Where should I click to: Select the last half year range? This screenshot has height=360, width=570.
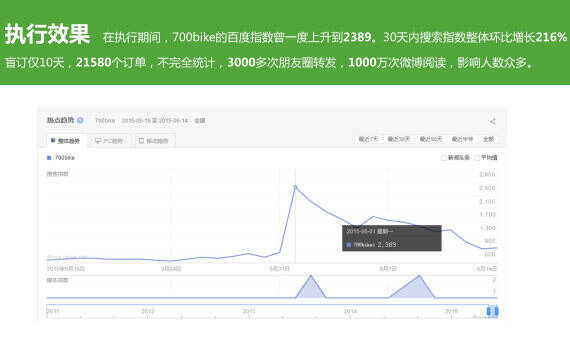coord(462,139)
